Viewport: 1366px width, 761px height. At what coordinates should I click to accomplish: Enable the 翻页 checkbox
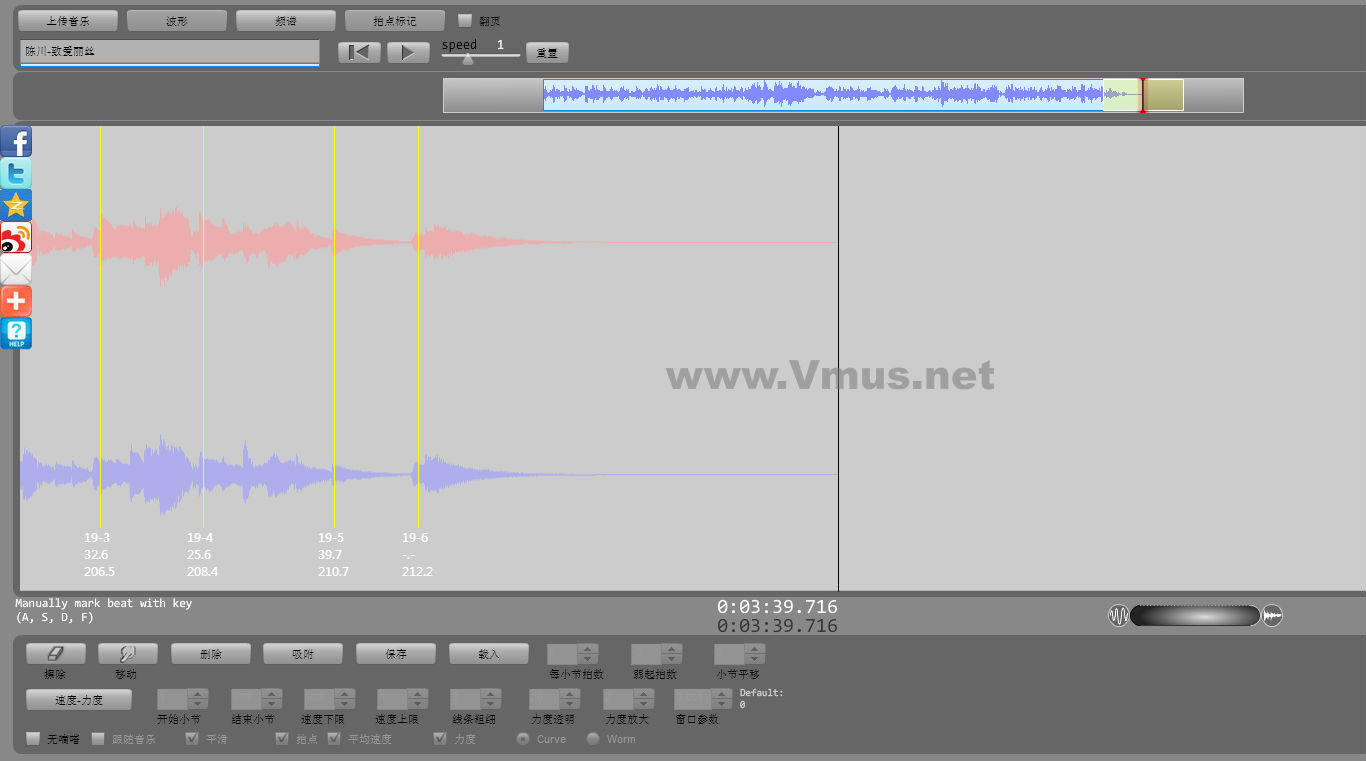[x=465, y=20]
